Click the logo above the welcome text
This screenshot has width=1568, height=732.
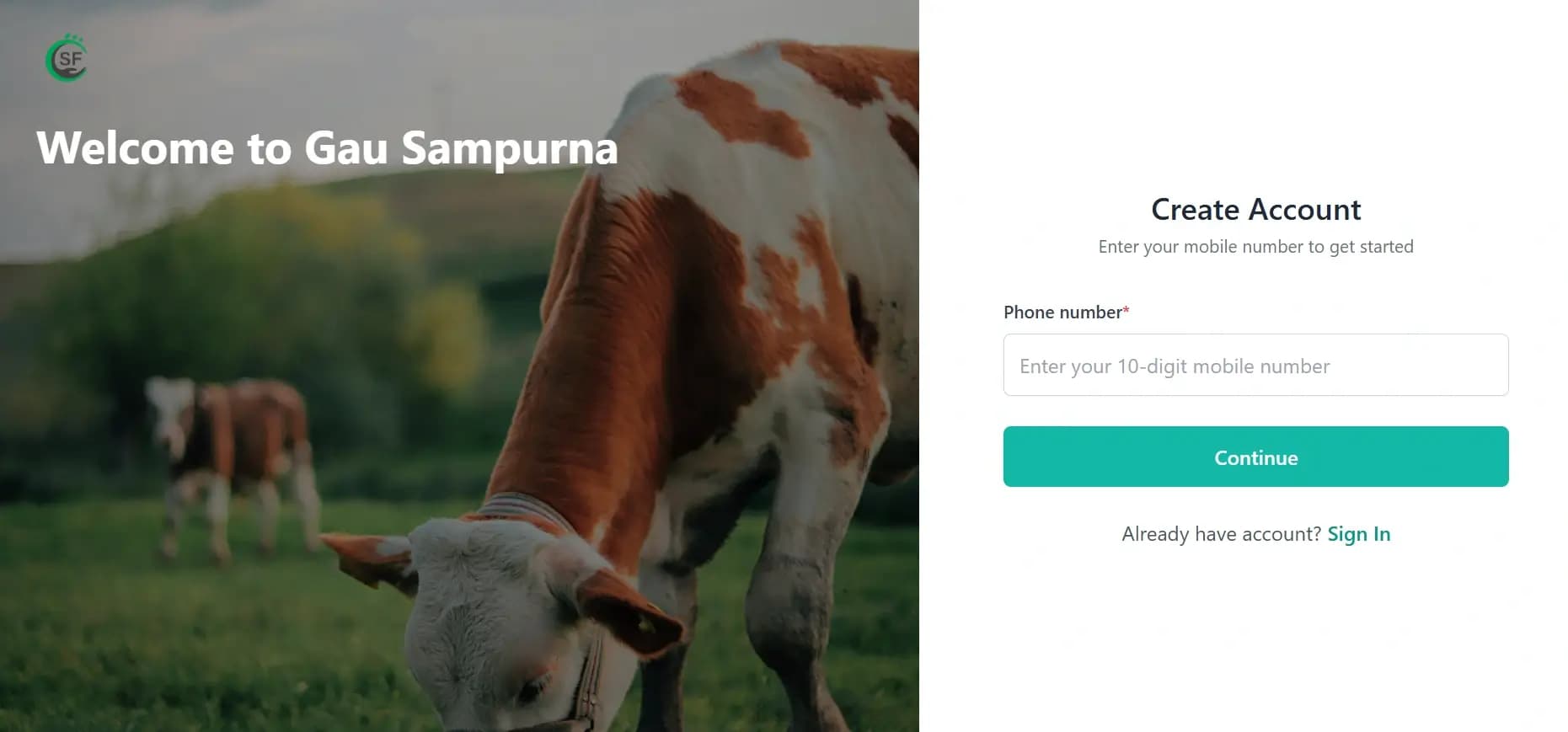pos(67,58)
